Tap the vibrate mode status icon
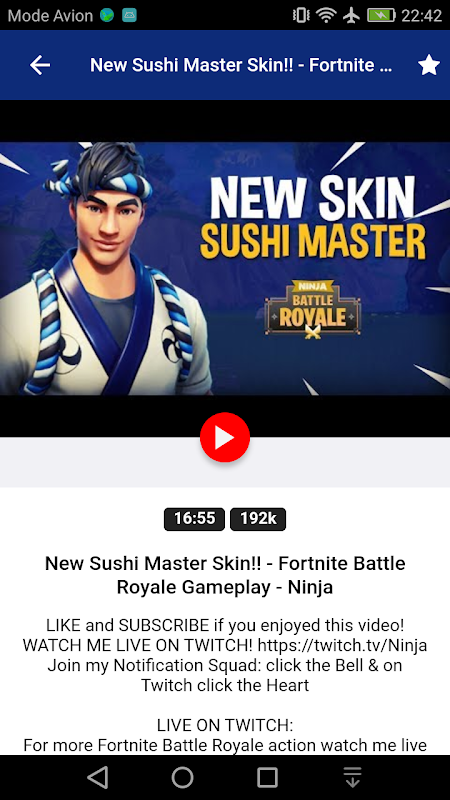 point(301,15)
